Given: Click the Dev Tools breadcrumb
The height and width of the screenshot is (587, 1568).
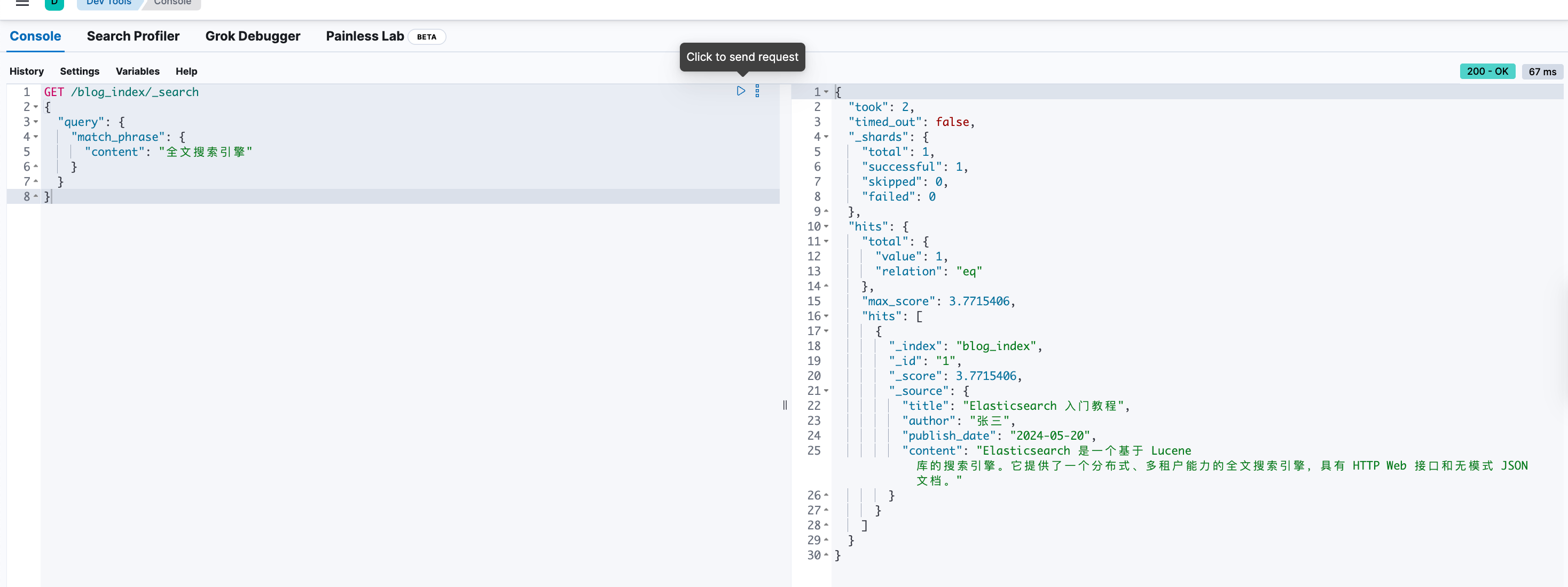Looking at the screenshot, I should click(109, 3).
